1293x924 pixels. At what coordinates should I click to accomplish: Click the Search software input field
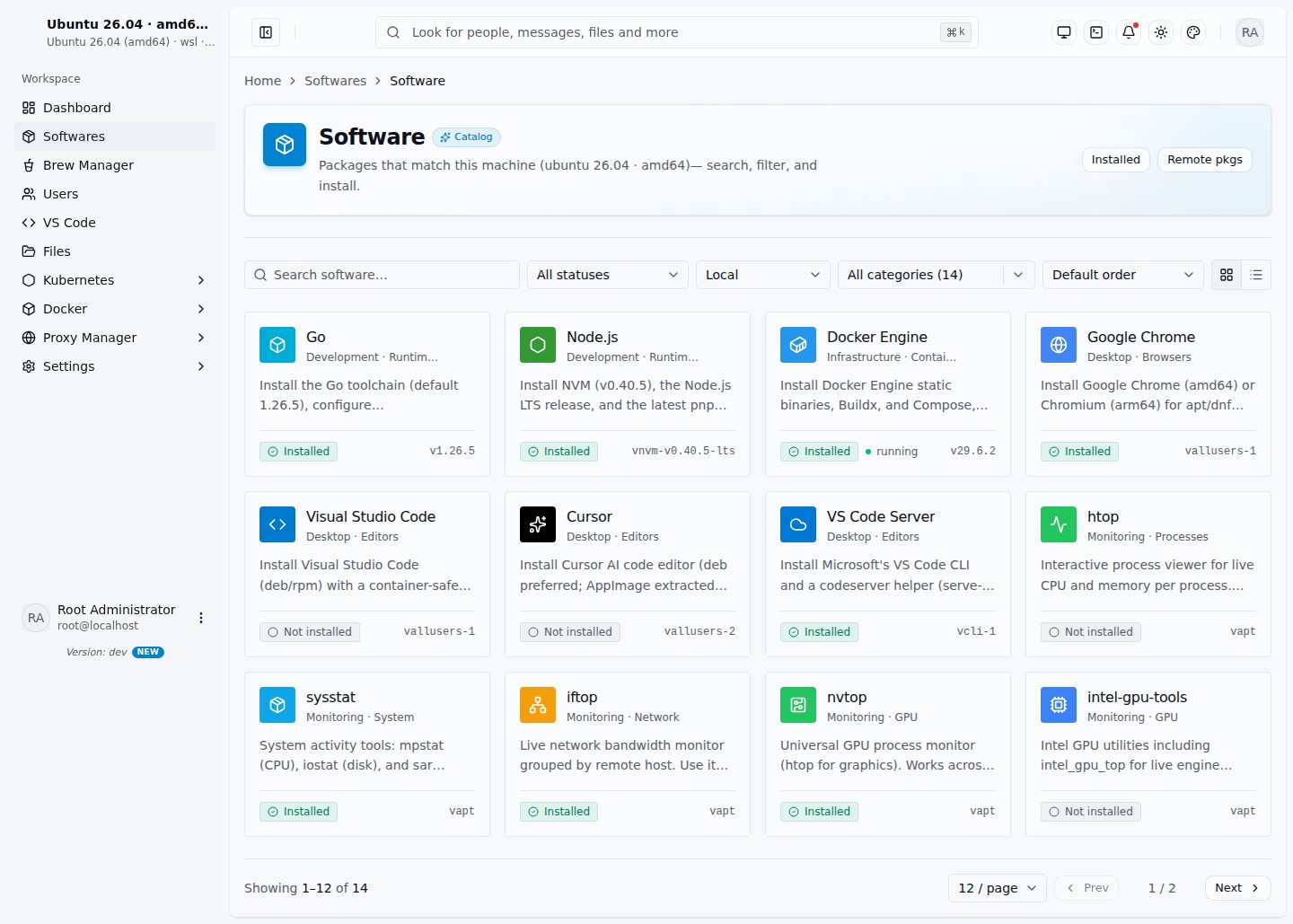pyautogui.click(x=382, y=275)
